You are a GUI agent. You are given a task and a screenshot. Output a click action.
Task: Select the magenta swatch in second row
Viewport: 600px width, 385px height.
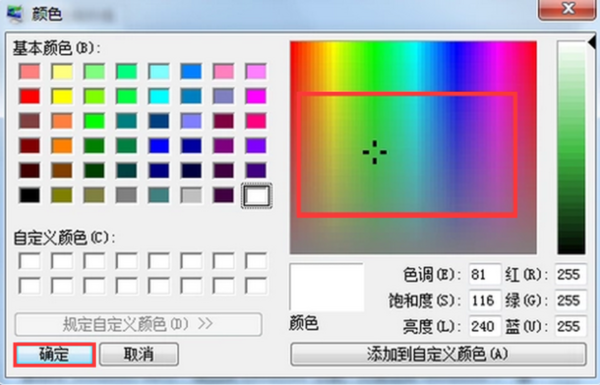(256, 96)
